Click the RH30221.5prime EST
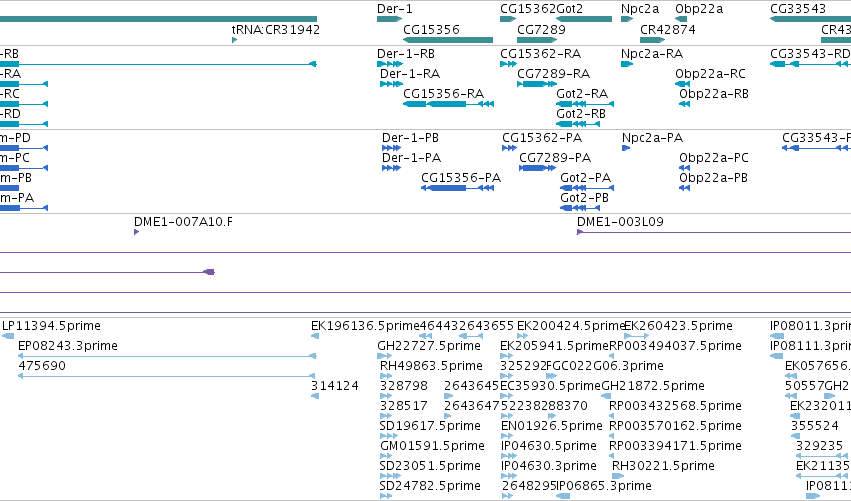This screenshot has height=501, width=851. click(x=618, y=476)
